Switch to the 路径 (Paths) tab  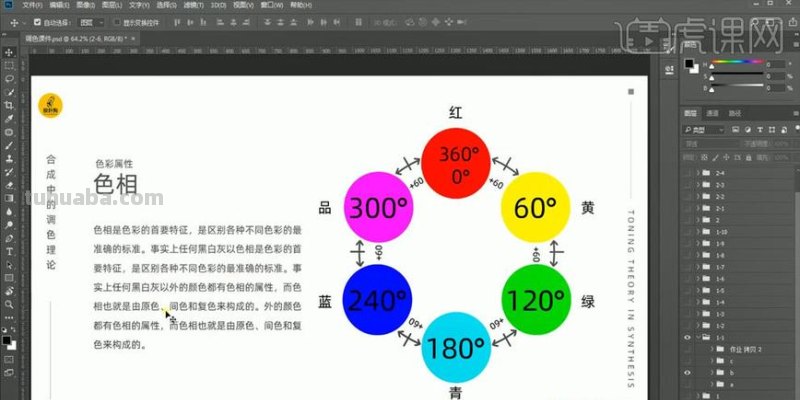pos(735,113)
